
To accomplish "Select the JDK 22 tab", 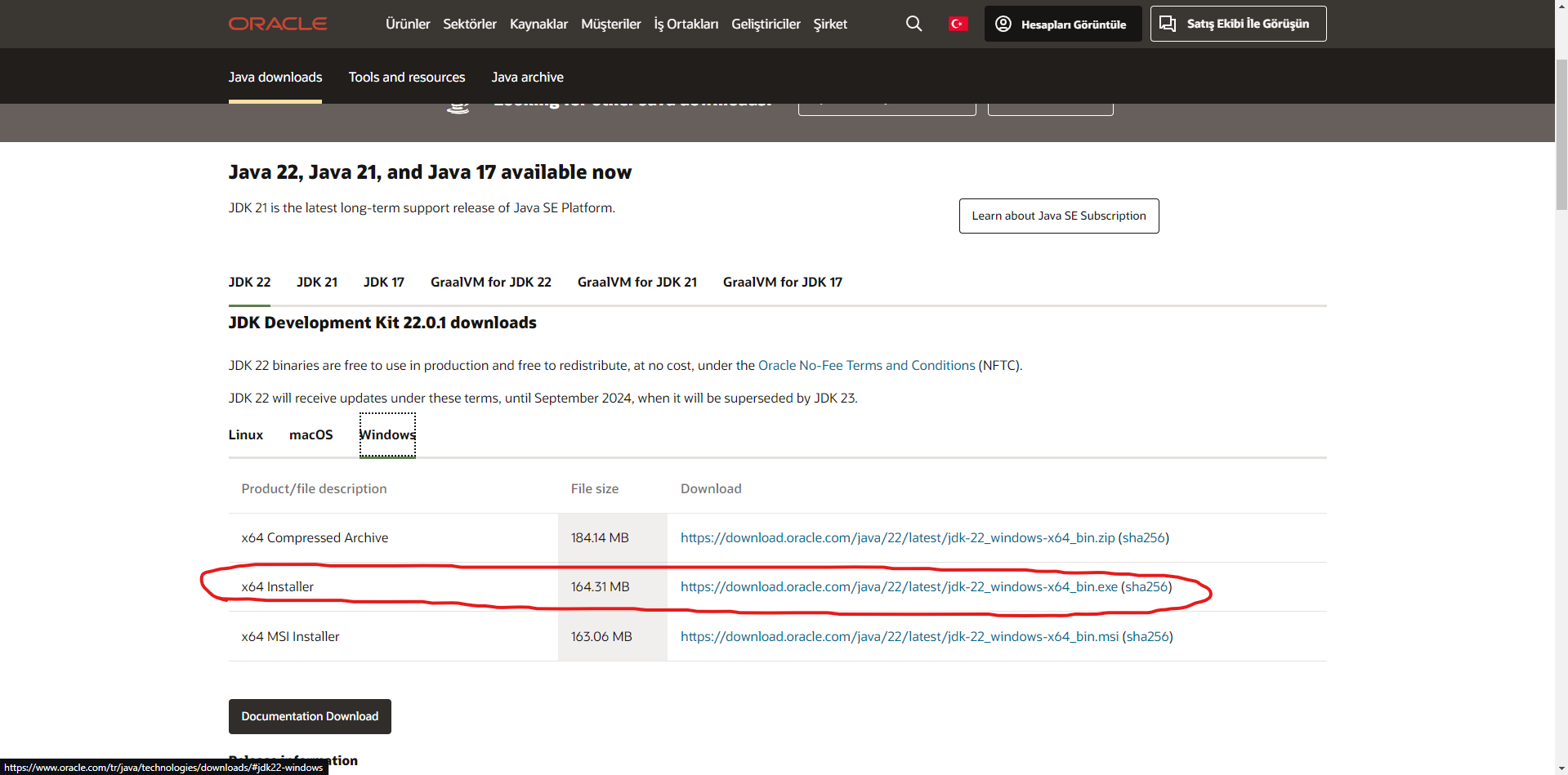I will pyautogui.click(x=249, y=282).
